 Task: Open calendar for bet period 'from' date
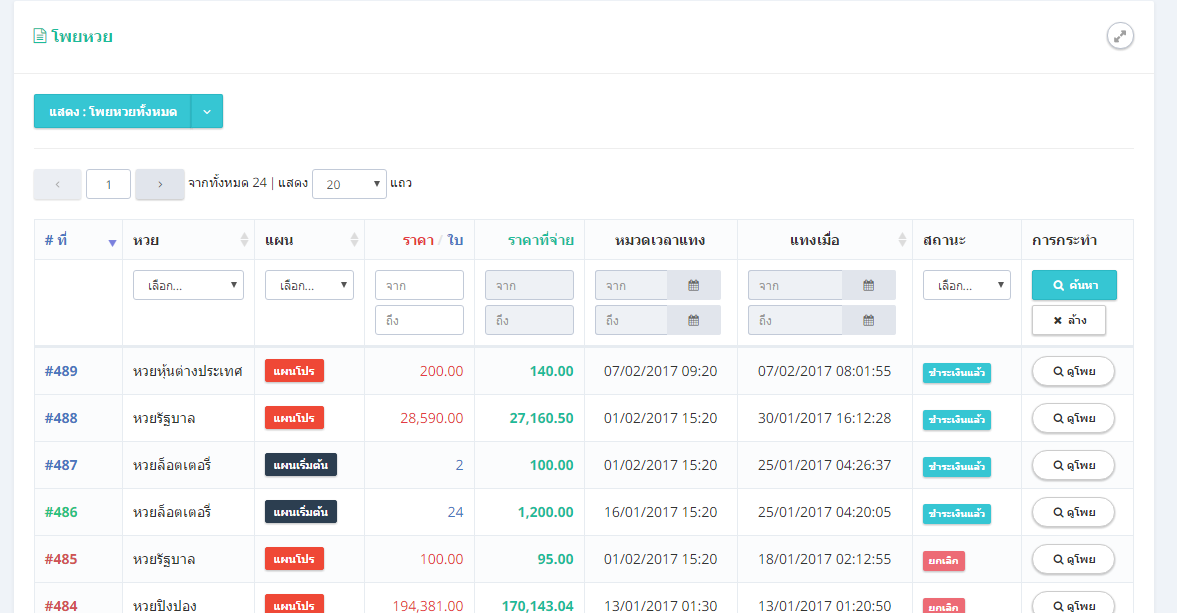(694, 285)
